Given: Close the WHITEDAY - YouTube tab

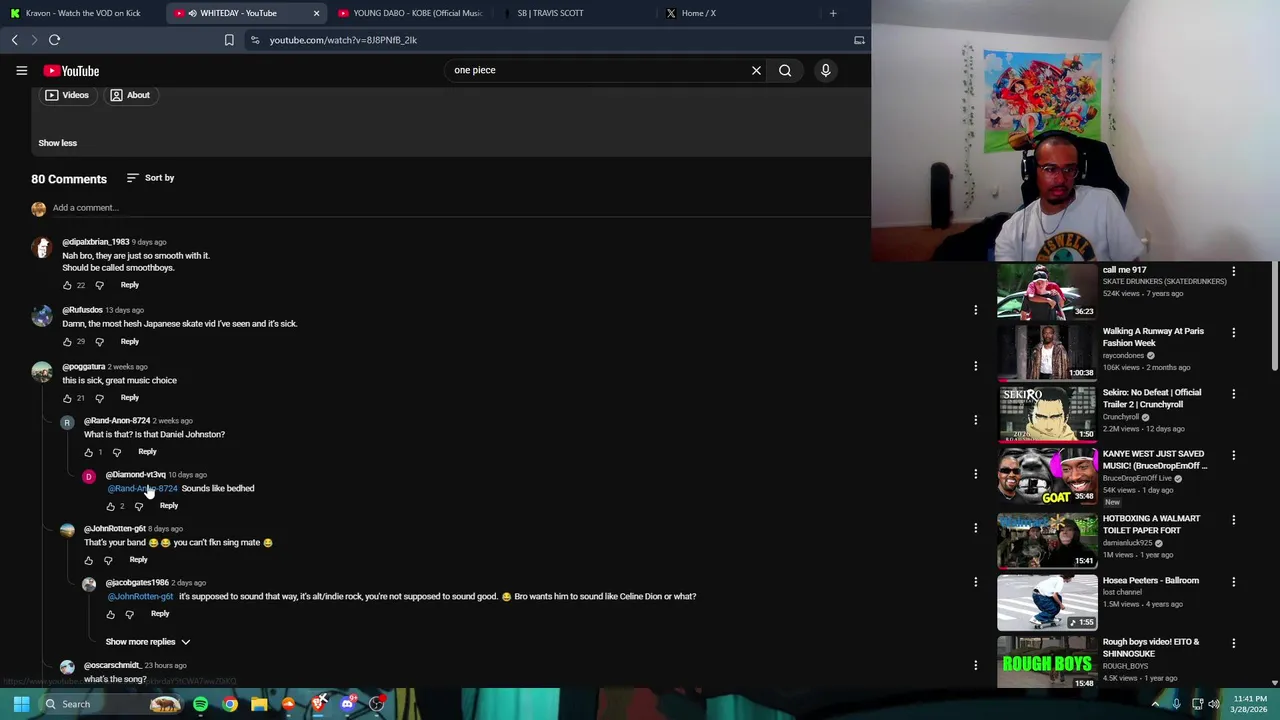Looking at the screenshot, I should (x=316, y=13).
